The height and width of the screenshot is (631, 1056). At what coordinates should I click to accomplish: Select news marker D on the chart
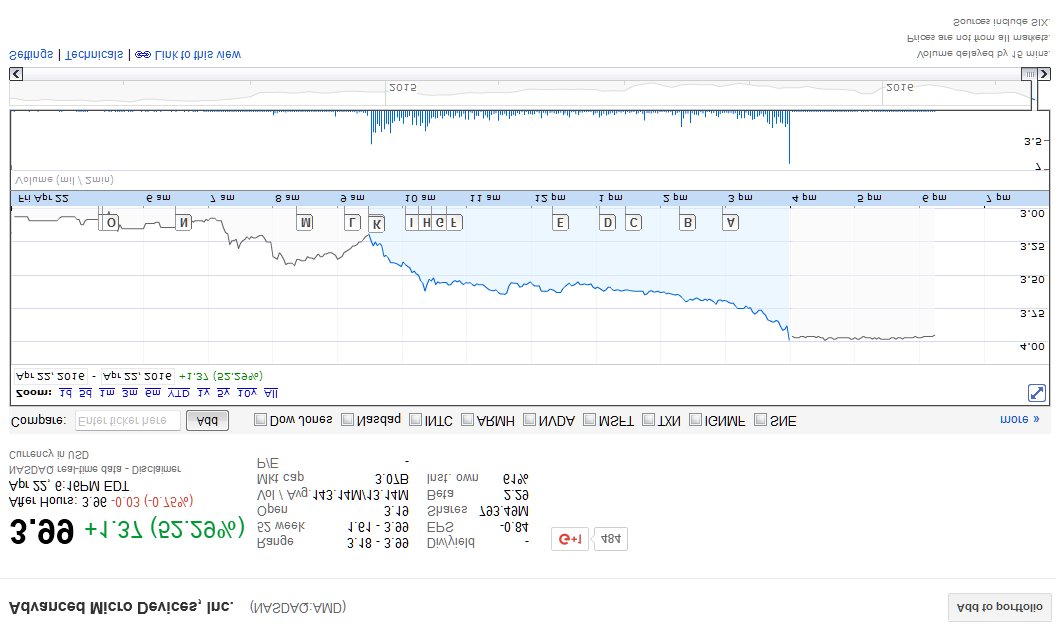[x=607, y=222]
